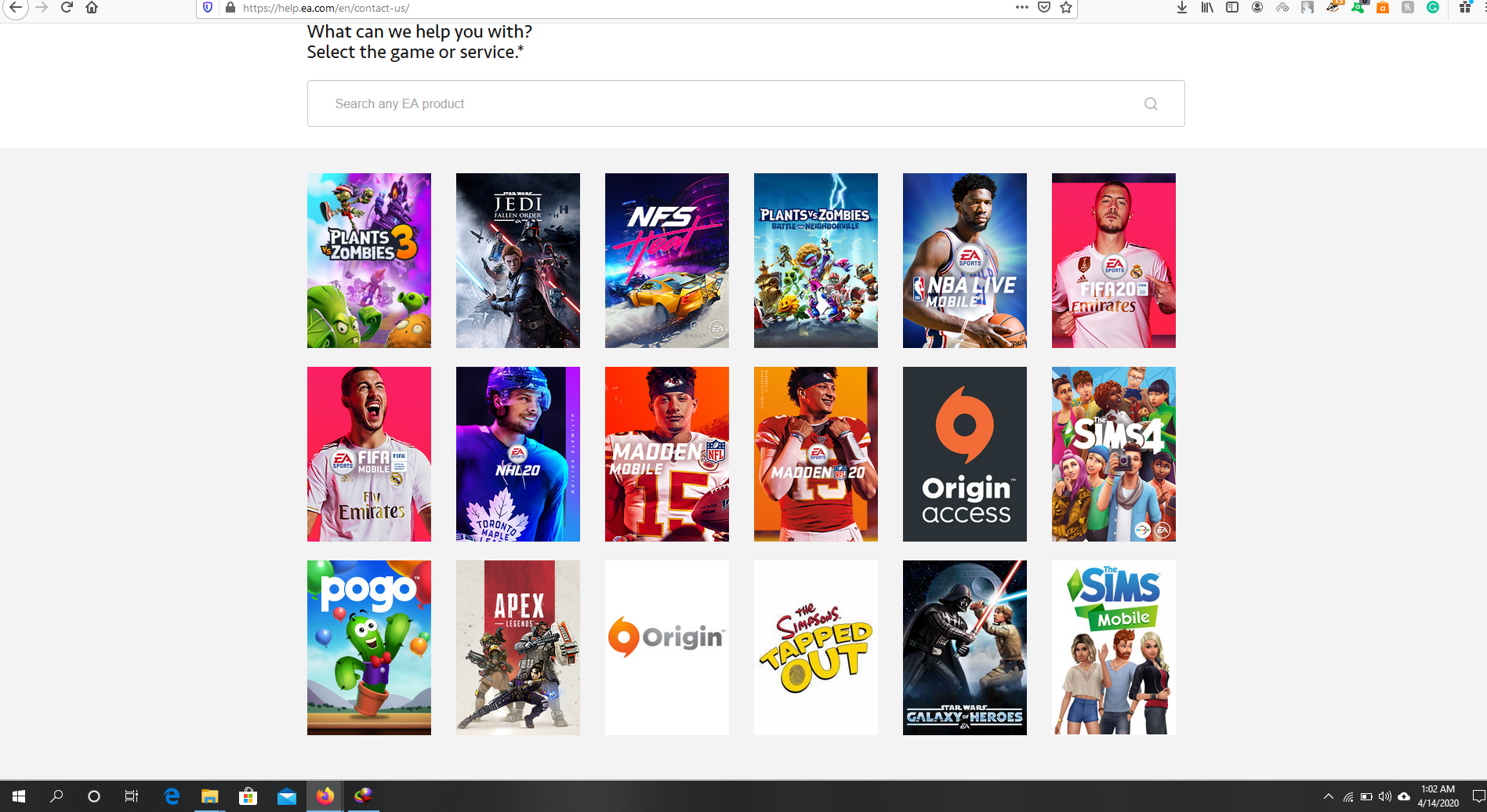Open the Firefox account avatar icon

(1257, 8)
